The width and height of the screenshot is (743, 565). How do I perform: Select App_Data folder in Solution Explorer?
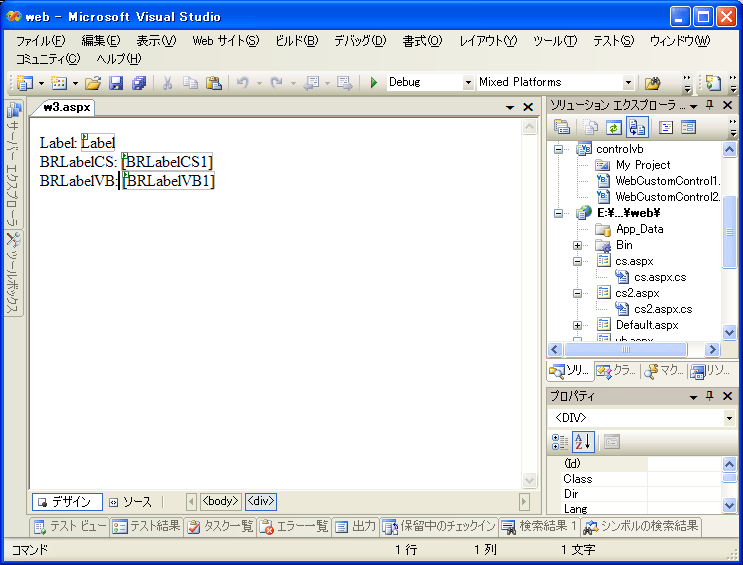[x=640, y=229]
